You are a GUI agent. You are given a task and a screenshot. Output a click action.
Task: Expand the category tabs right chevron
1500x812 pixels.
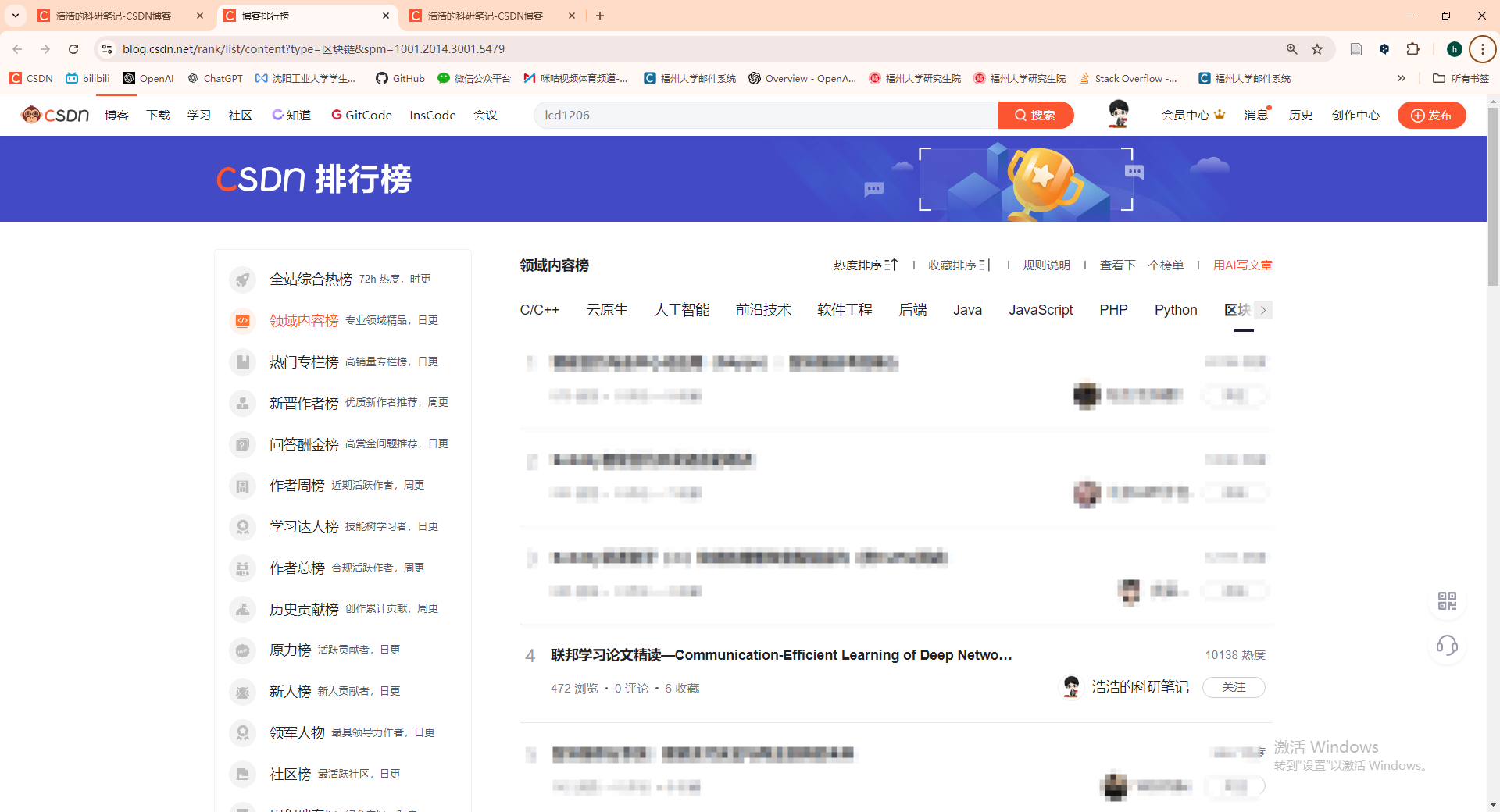(1263, 310)
